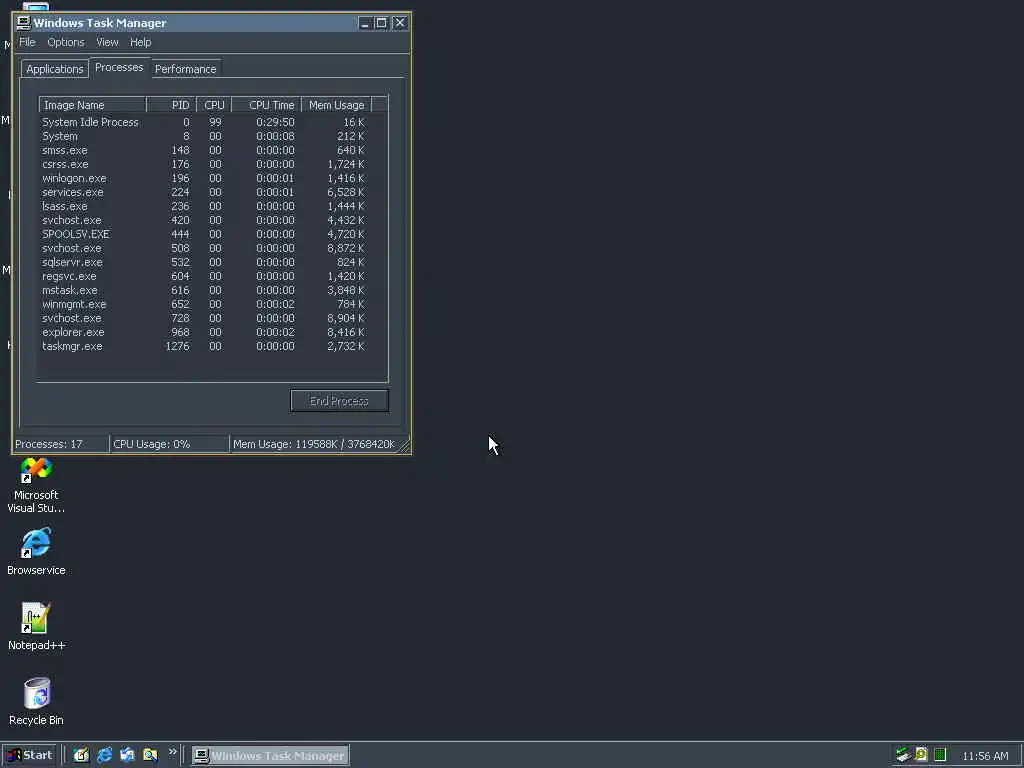The width and height of the screenshot is (1024, 768).
Task: Select the System Idle Process row
Action: [x=204, y=122]
